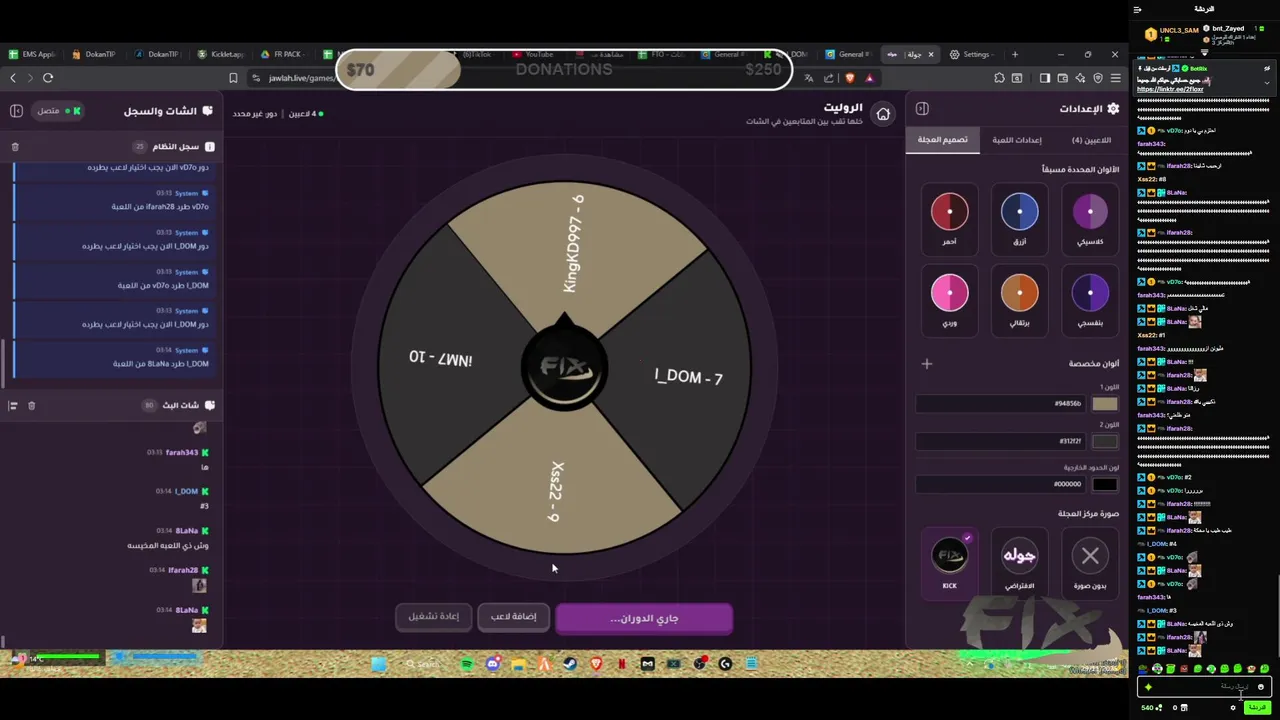Click the Kick chat message input
1280x720 pixels.
(x=1204, y=687)
